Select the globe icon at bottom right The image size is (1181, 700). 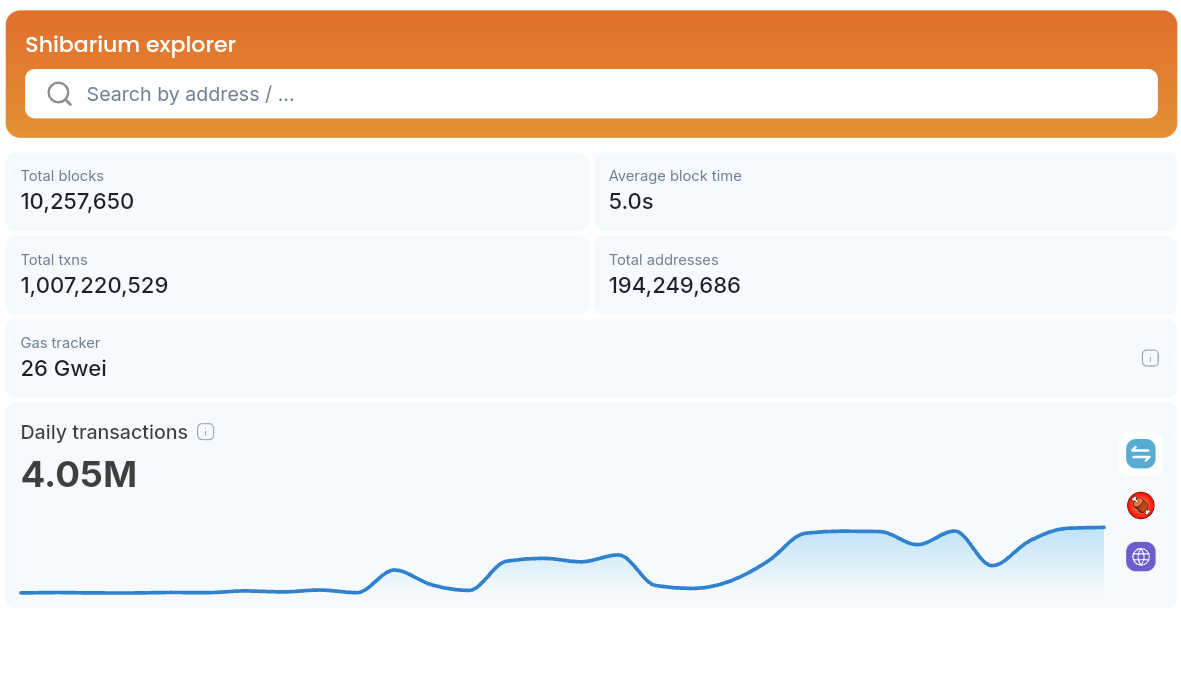[1140, 556]
